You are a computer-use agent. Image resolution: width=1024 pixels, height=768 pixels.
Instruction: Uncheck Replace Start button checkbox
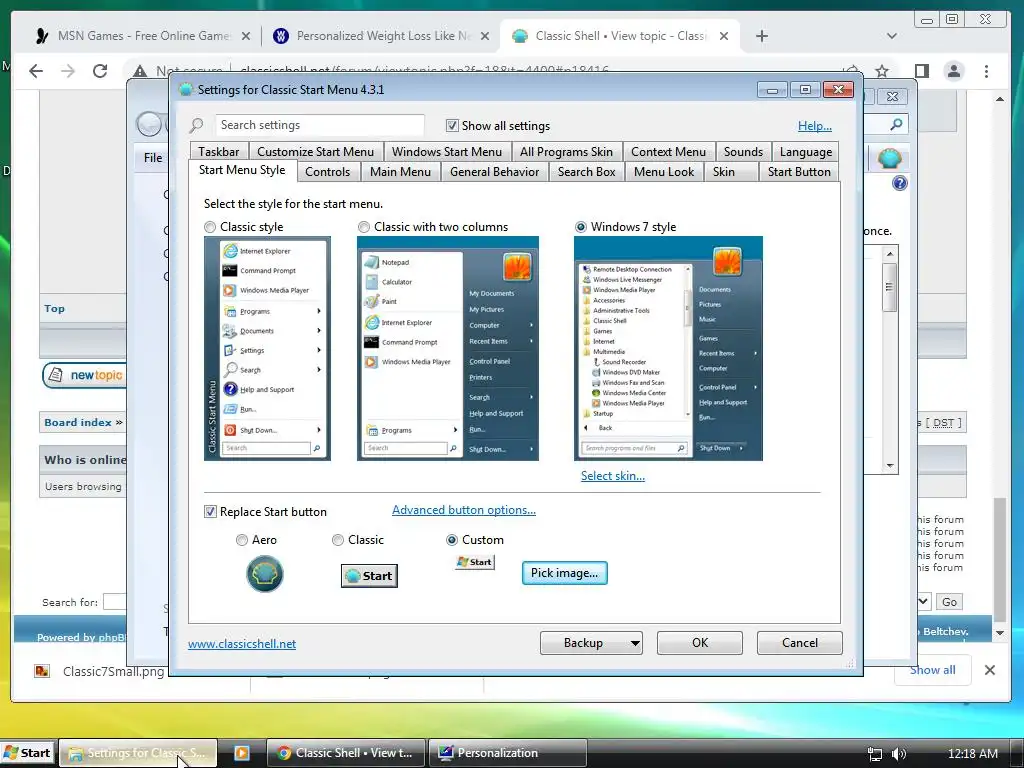(210, 511)
